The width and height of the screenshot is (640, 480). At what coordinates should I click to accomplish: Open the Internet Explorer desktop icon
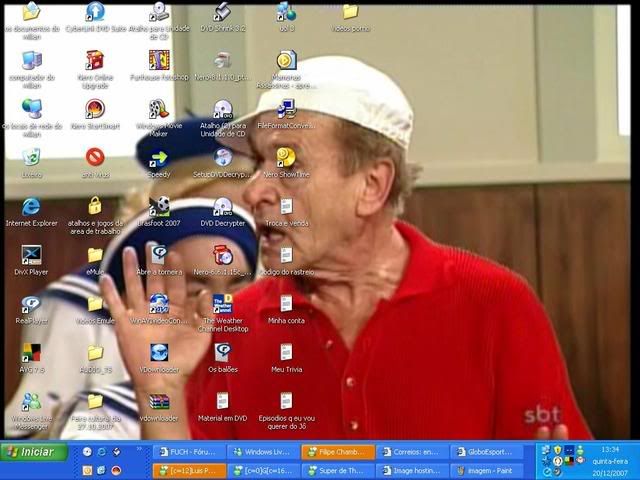31,207
